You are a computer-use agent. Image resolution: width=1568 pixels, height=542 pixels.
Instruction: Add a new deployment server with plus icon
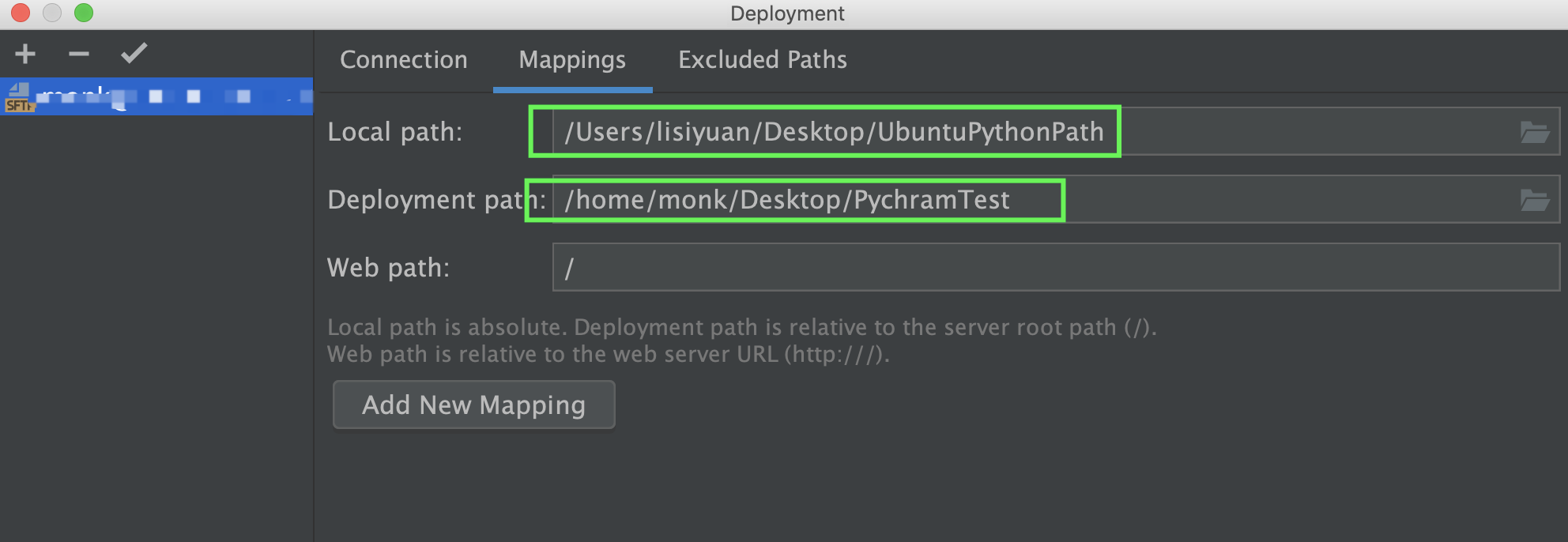coord(25,54)
